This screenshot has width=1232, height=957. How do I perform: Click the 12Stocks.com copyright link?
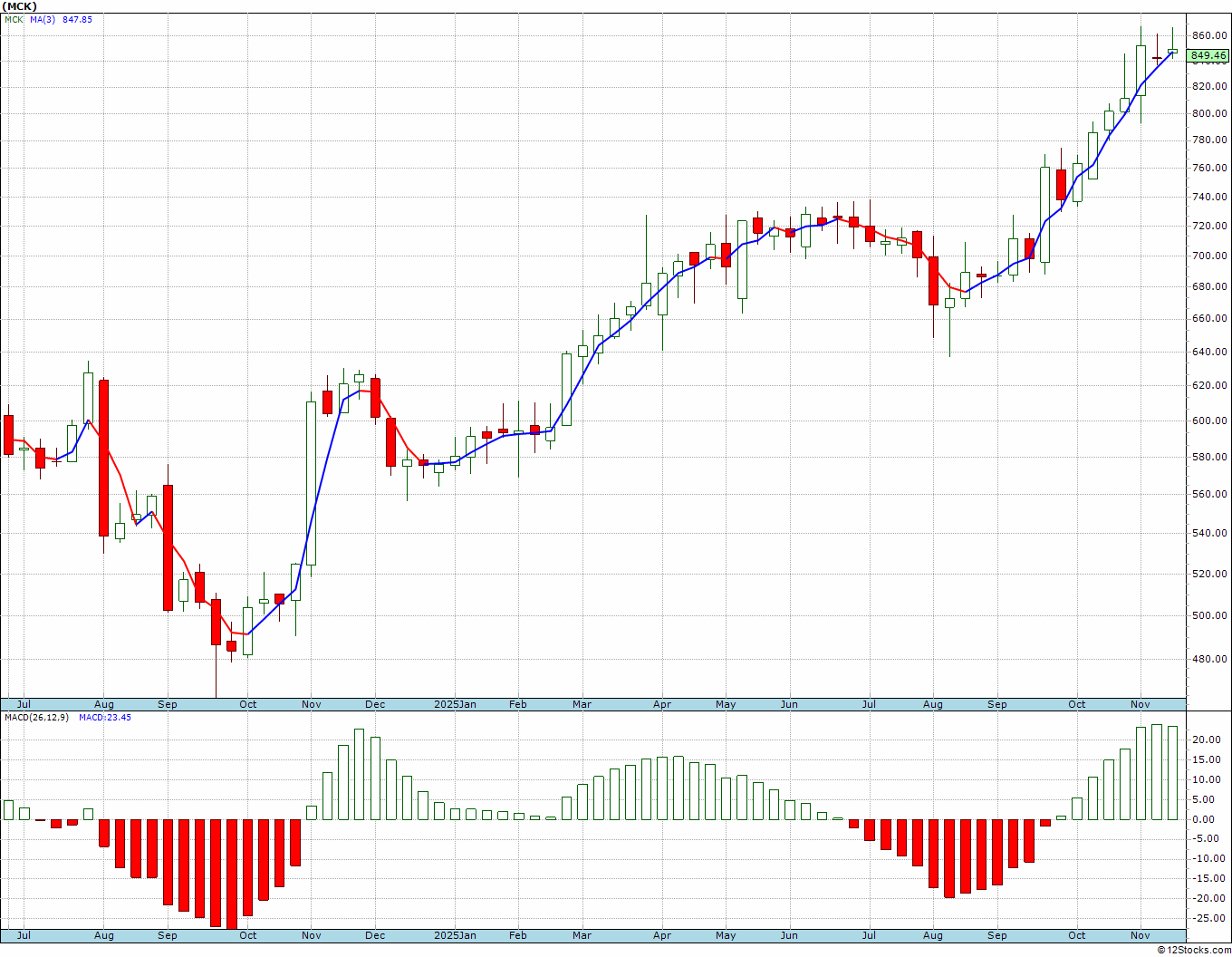pos(1194,950)
